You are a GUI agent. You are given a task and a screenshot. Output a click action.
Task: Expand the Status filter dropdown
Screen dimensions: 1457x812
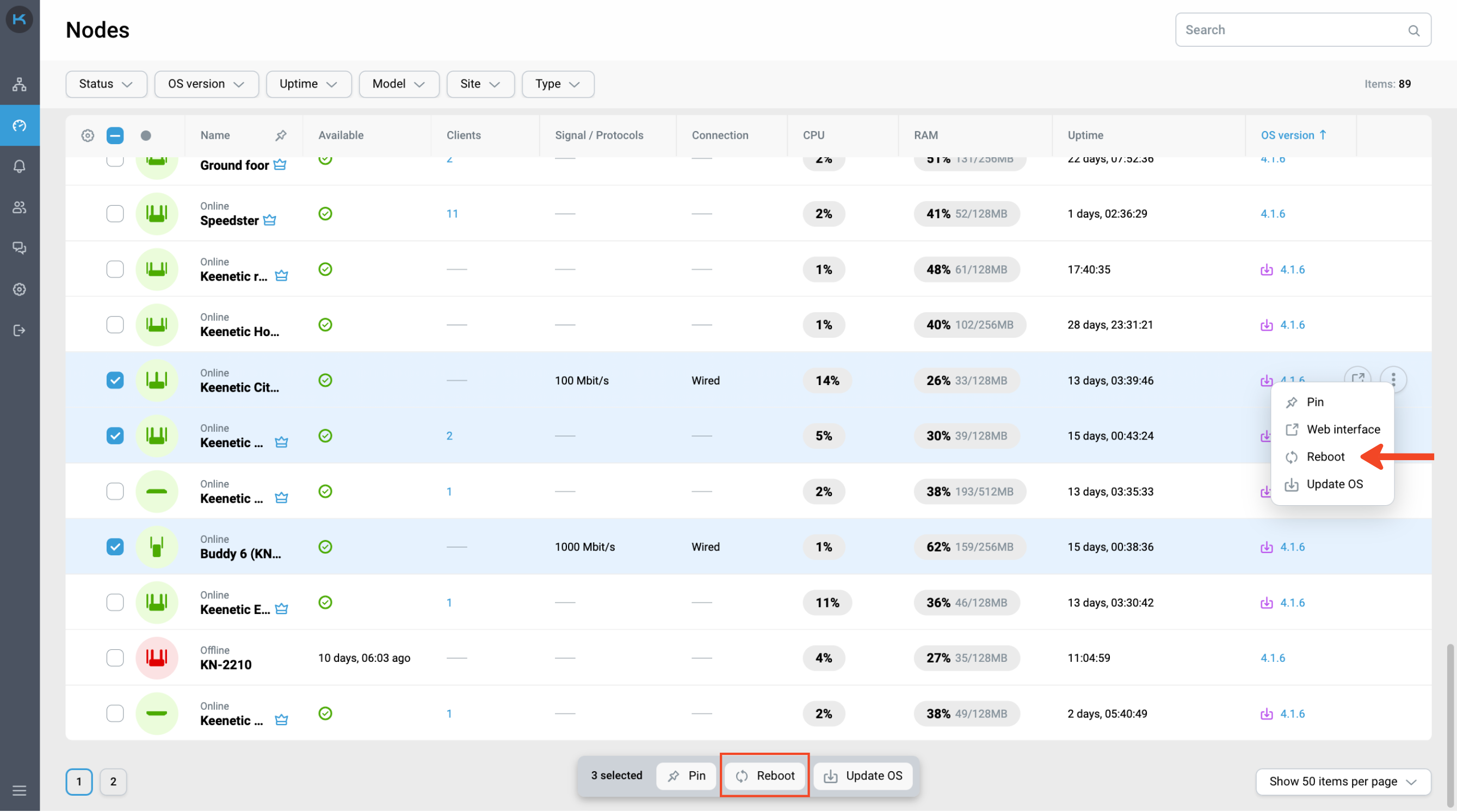pos(106,84)
